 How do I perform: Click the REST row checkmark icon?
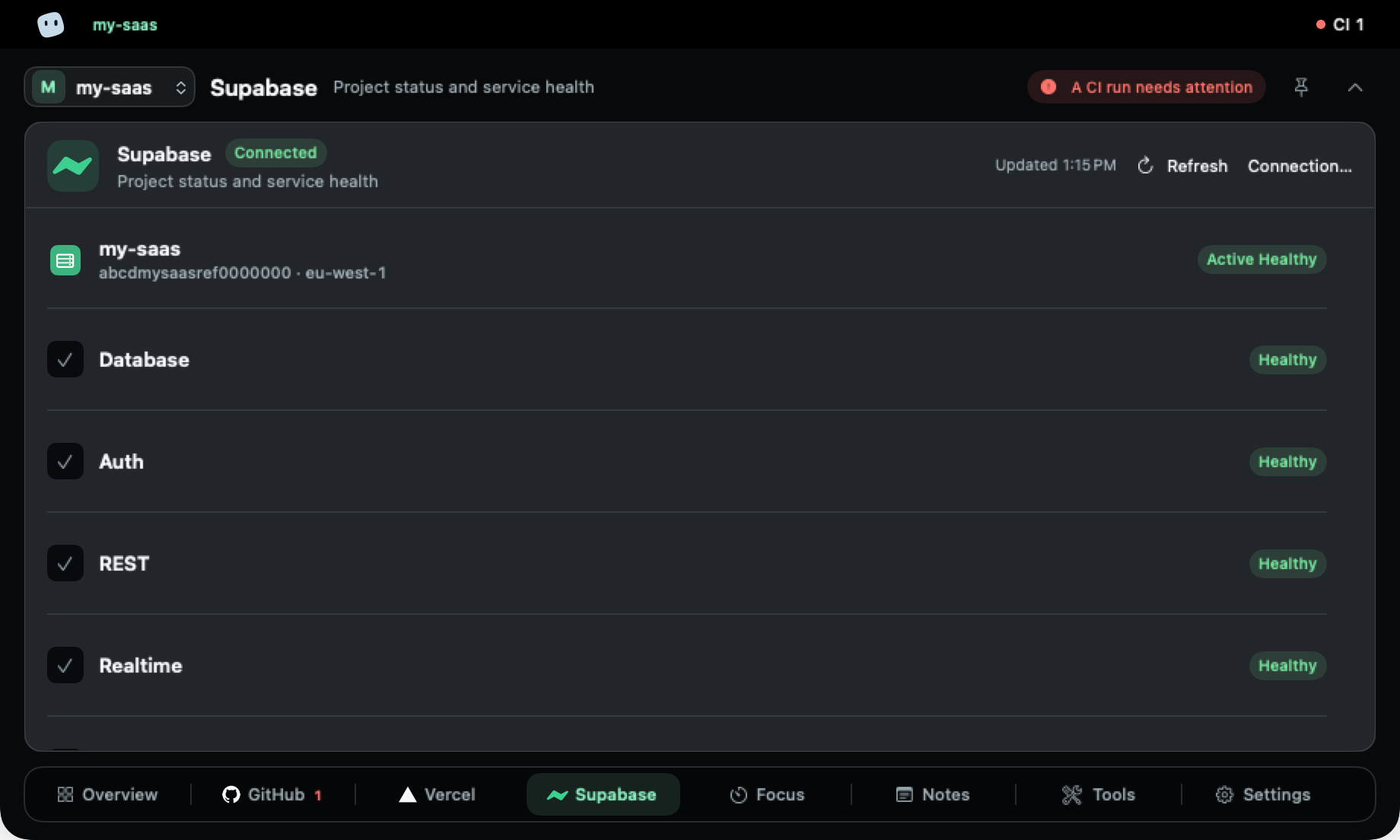click(x=65, y=563)
